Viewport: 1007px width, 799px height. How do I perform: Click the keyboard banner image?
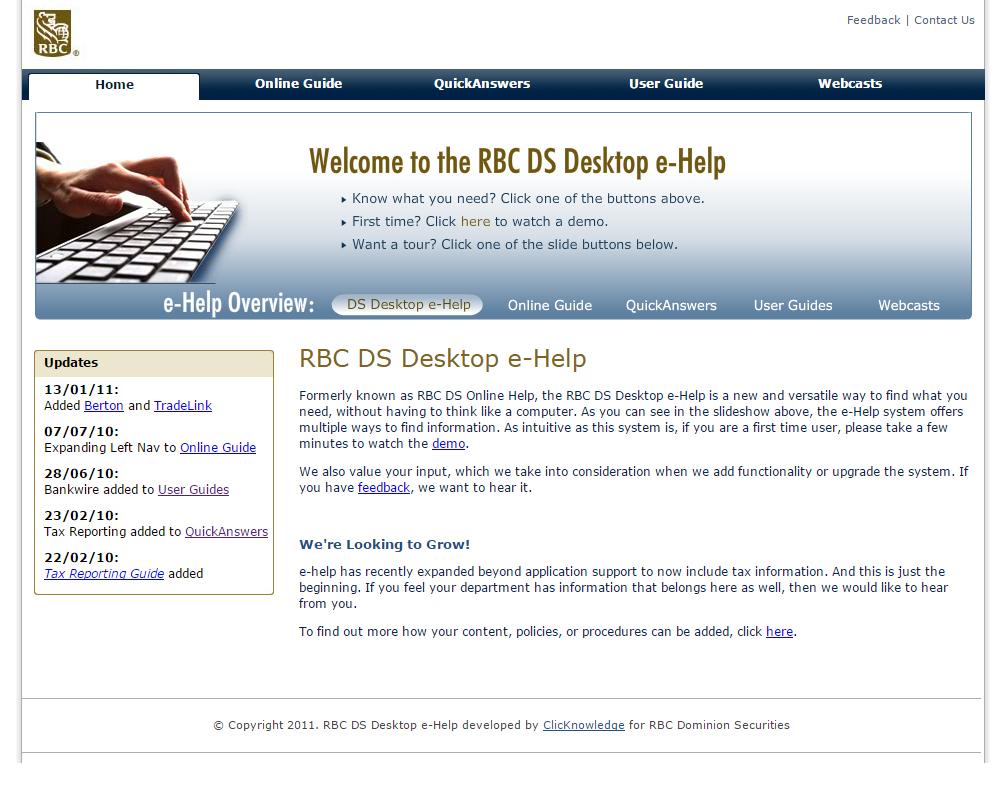pos(138,212)
